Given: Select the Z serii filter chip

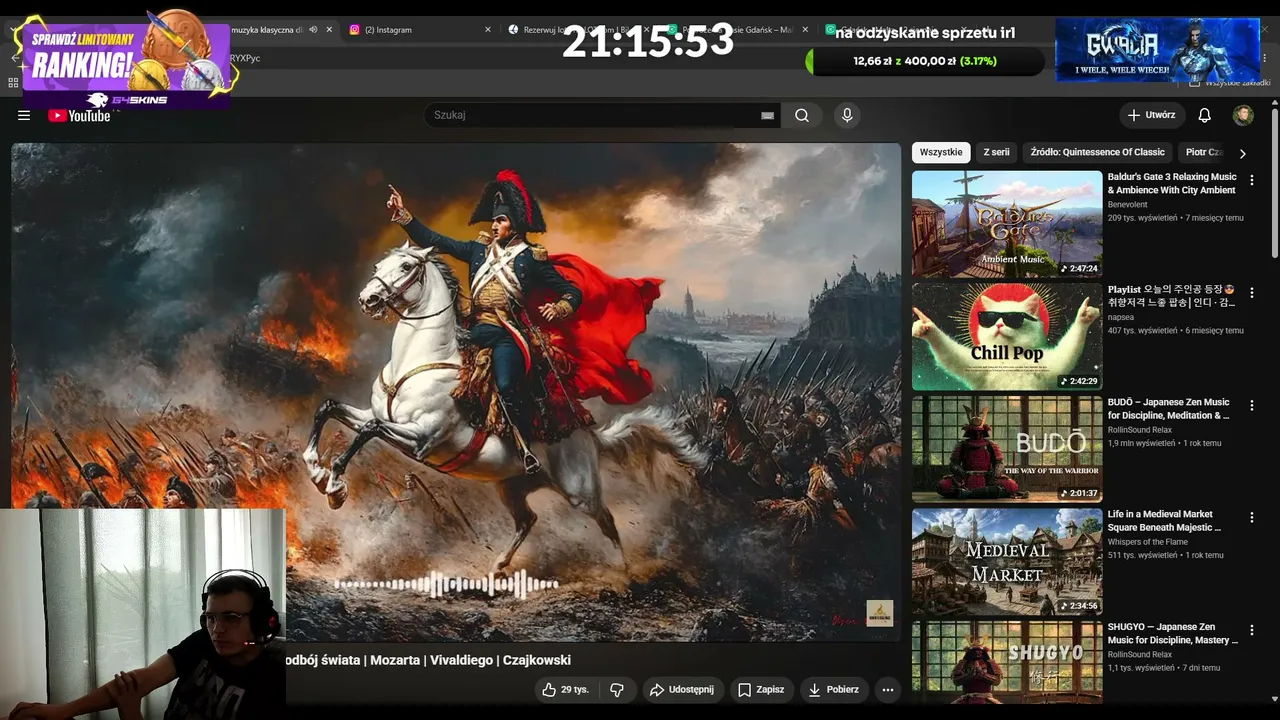Looking at the screenshot, I should [x=996, y=152].
